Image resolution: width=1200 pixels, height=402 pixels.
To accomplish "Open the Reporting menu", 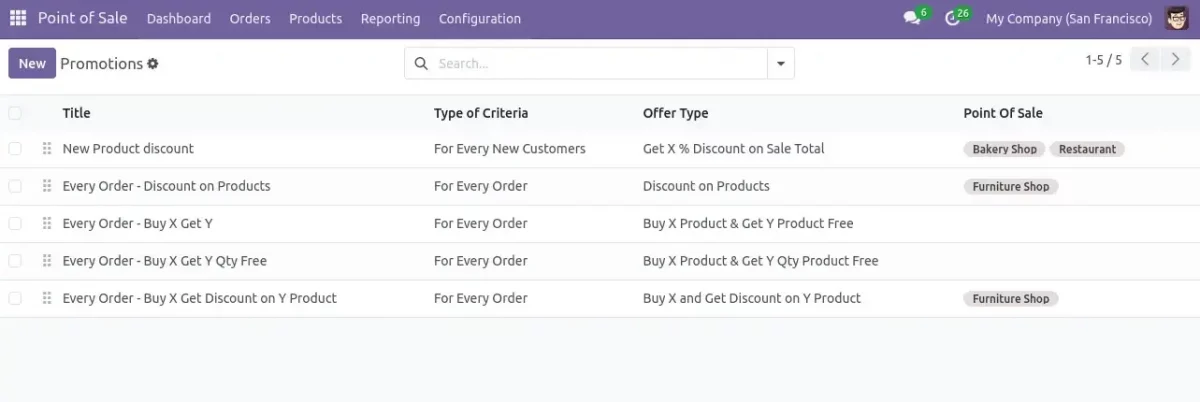I will (x=390, y=19).
